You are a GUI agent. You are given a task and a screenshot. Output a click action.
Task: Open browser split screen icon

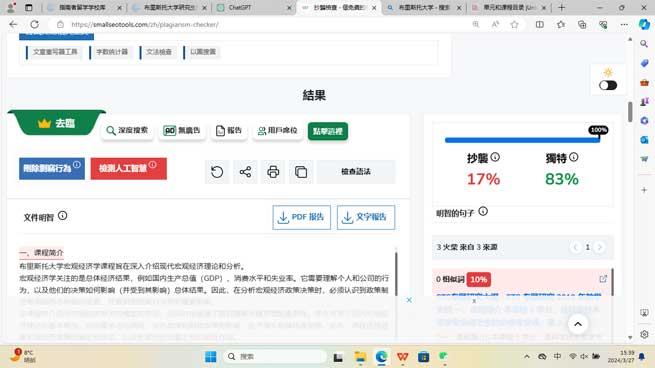click(x=540, y=25)
